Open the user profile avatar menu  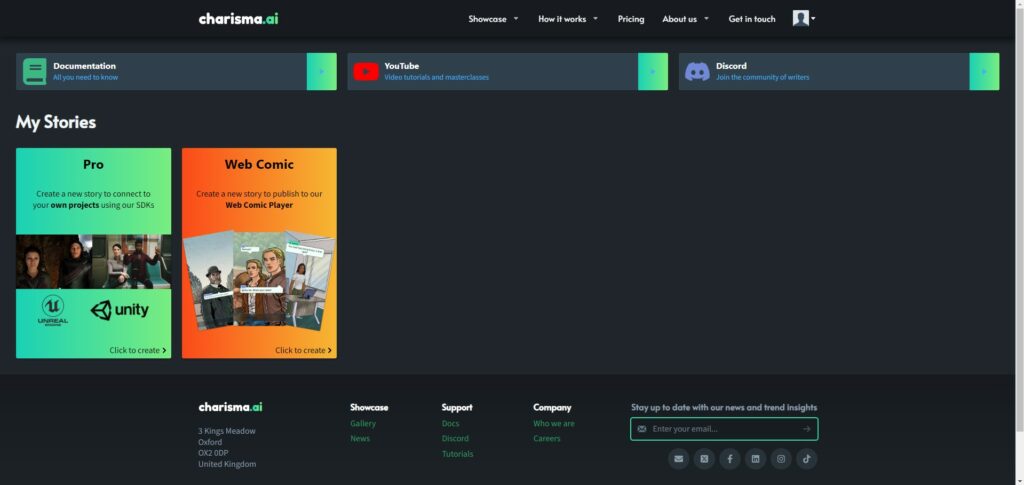[804, 19]
